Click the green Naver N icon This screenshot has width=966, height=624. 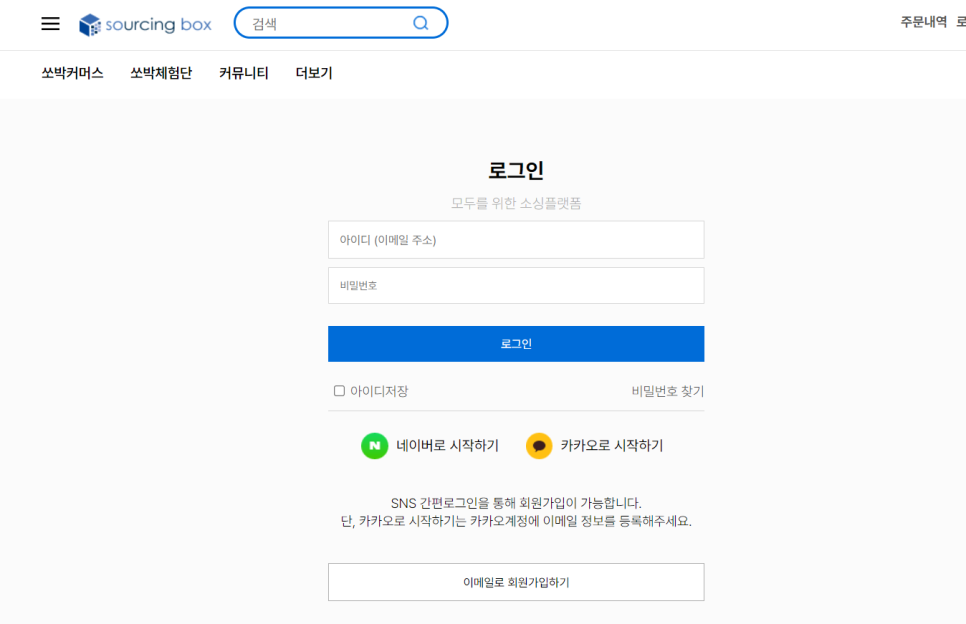(375, 445)
